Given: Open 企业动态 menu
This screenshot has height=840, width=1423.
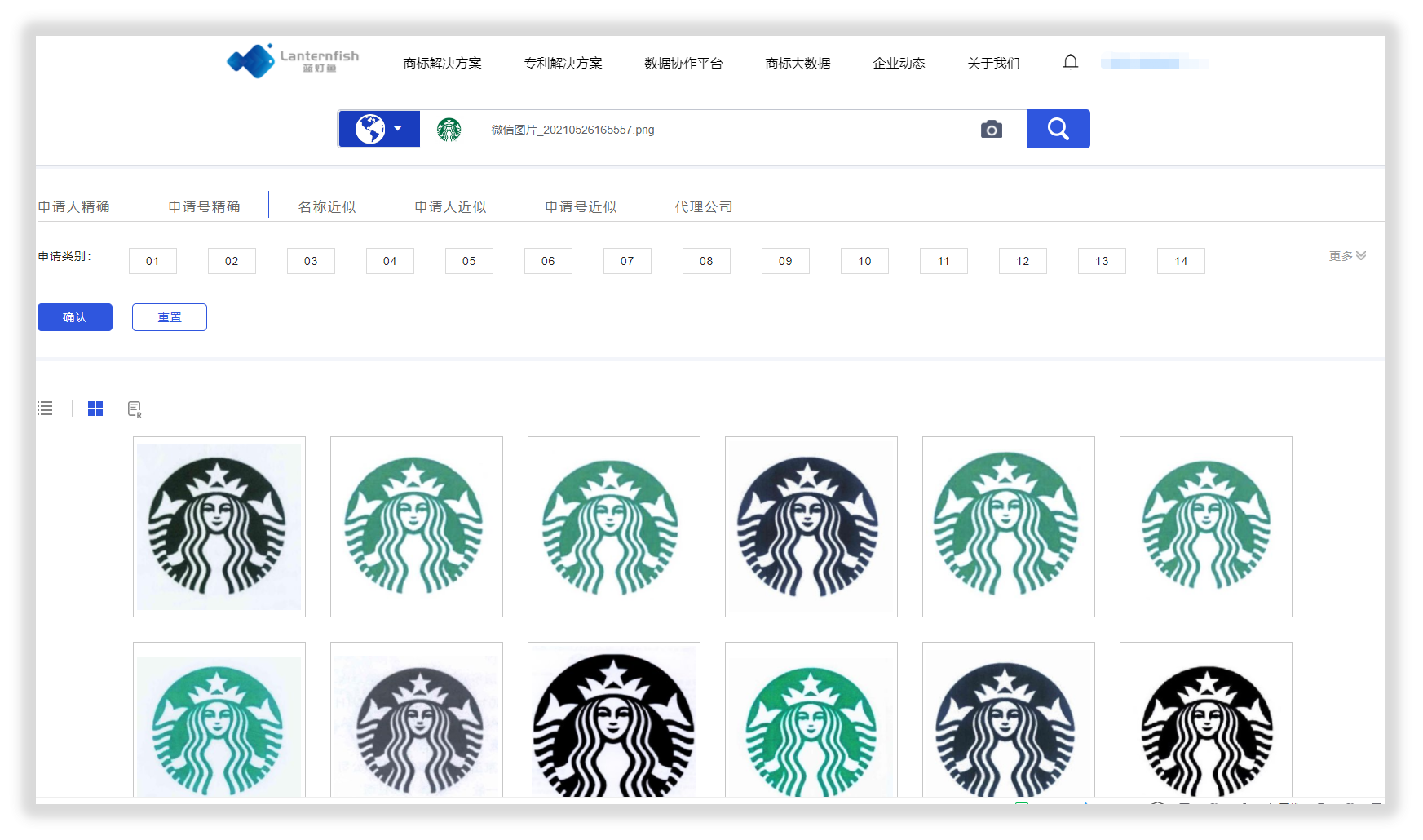Looking at the screenshot, I should [899, 63].
